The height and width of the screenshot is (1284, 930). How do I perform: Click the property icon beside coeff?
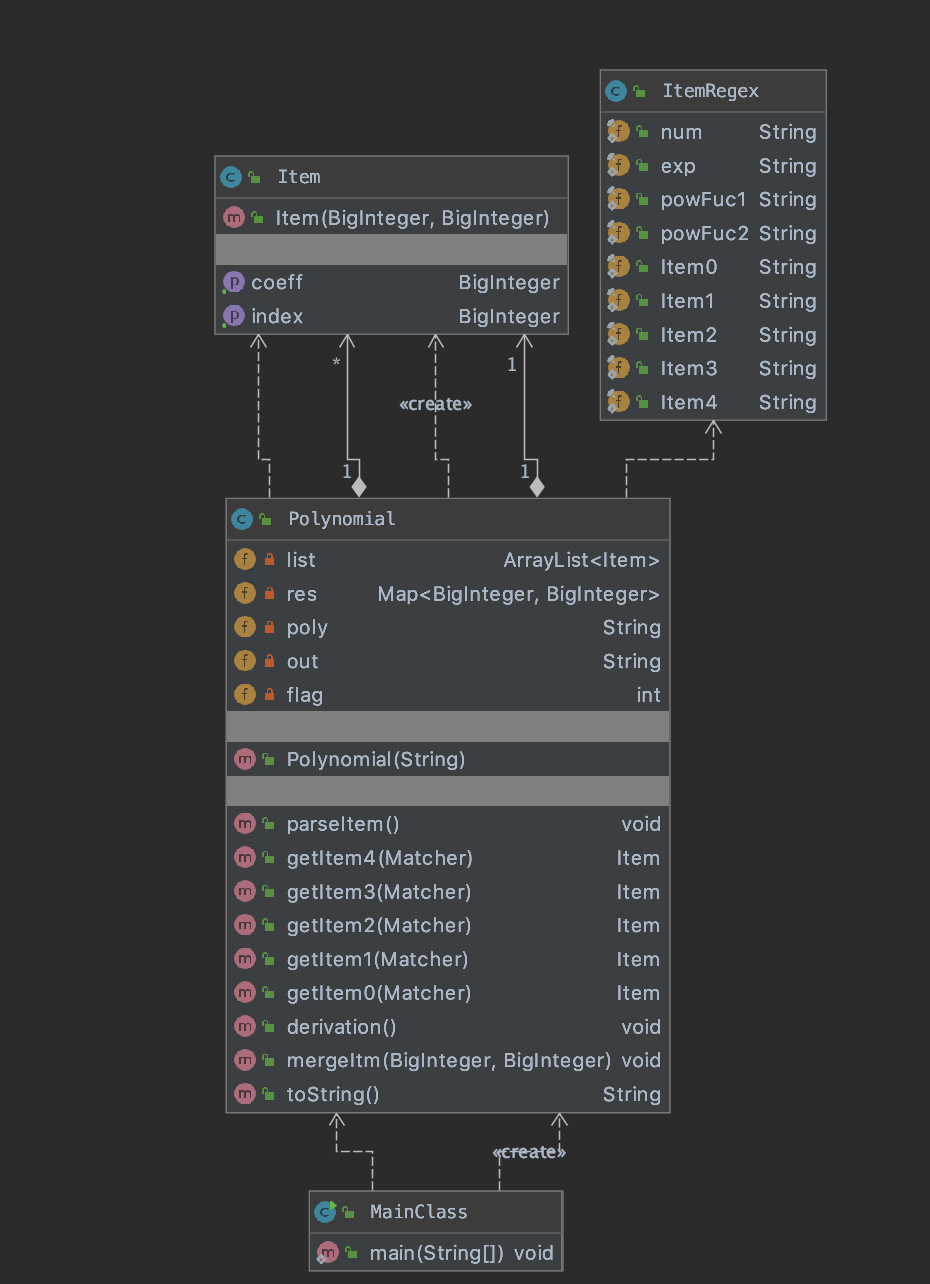233,283
